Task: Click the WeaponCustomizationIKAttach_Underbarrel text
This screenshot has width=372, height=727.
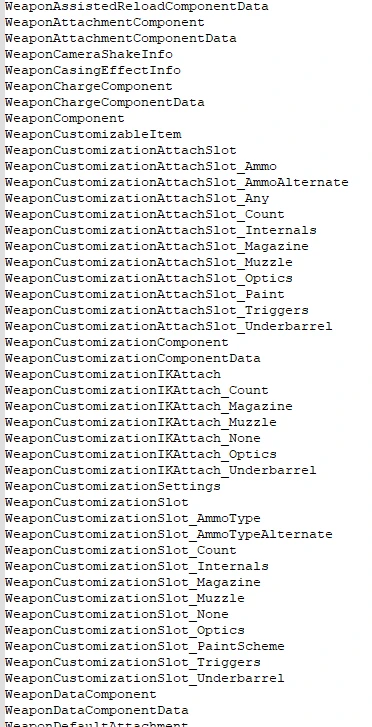Action: point(160,470)
